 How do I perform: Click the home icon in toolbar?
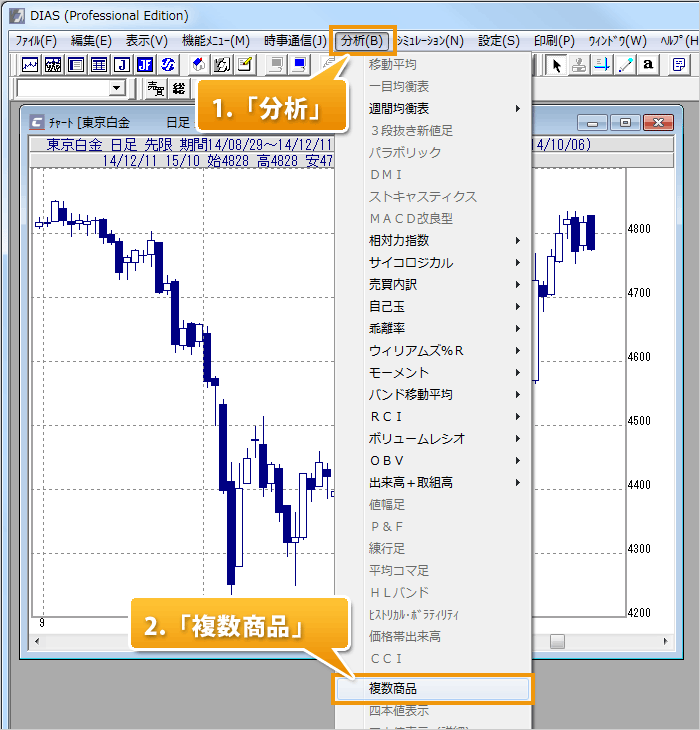pyautogui.click(x=199, y=65)
